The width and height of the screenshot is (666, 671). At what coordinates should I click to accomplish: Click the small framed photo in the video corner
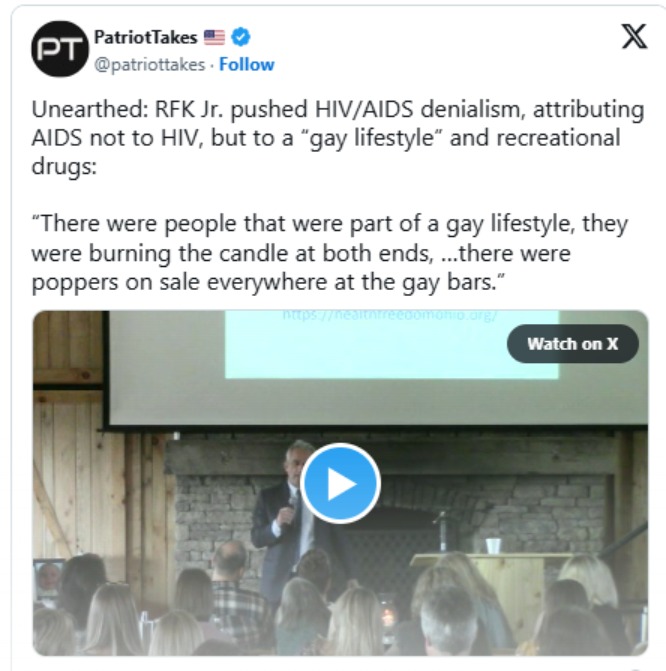(x=48, y=579)
